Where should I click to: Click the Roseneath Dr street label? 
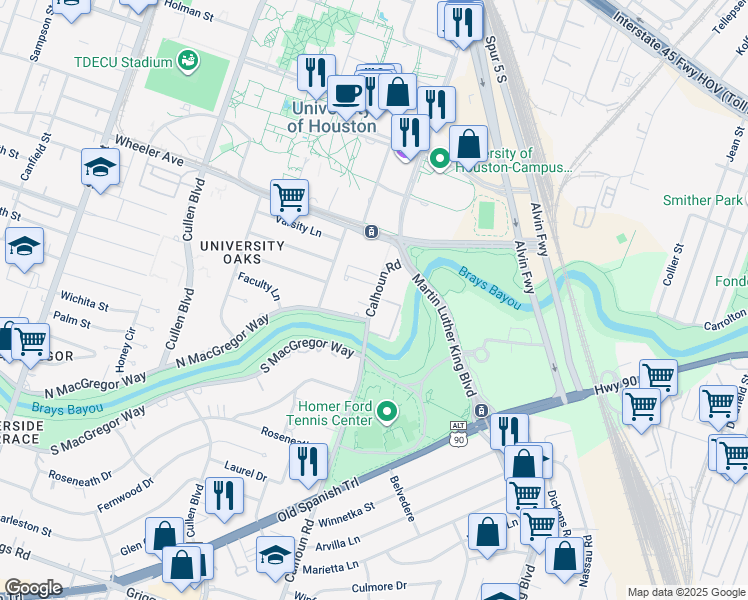point(80,478)
